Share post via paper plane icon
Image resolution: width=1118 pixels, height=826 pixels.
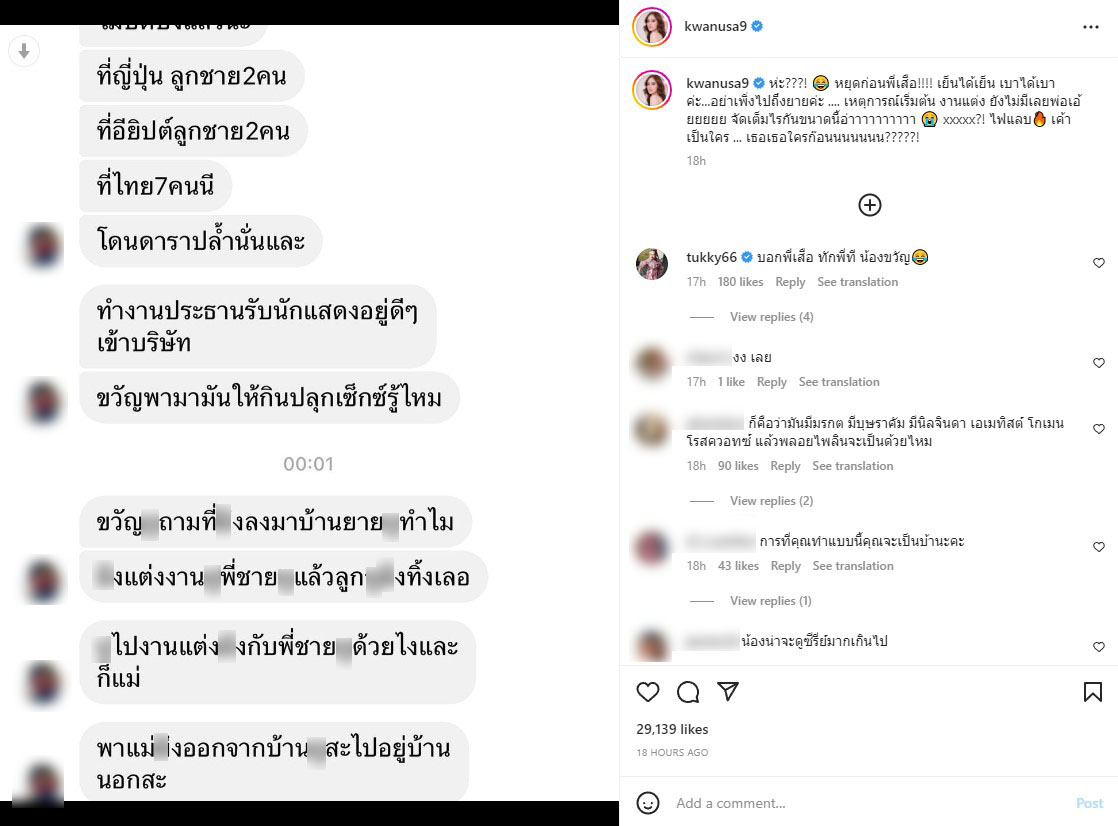728,691
